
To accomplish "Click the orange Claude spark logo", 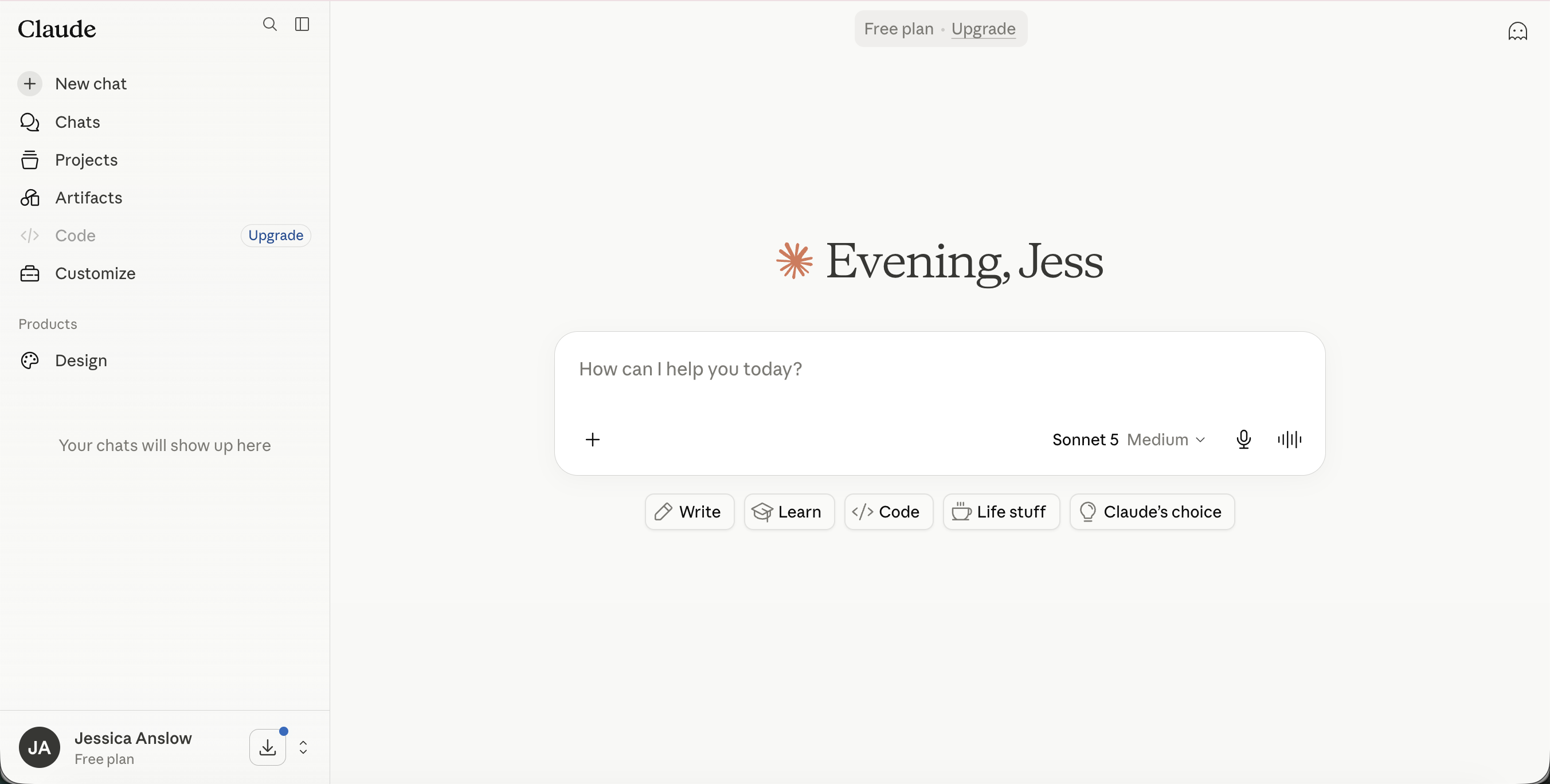I will 794,261.
